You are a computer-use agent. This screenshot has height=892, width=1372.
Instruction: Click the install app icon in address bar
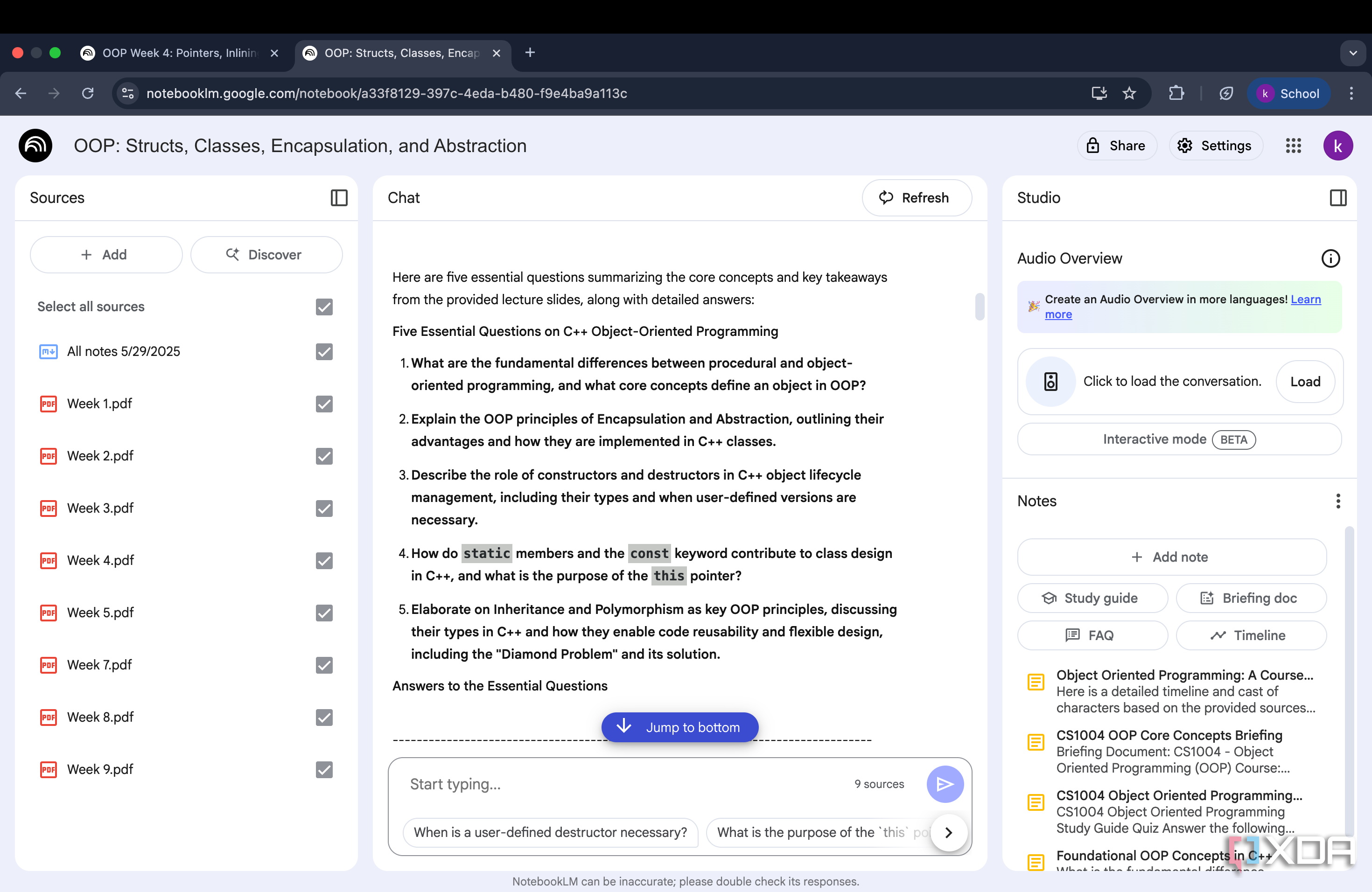click(1099, 93)
